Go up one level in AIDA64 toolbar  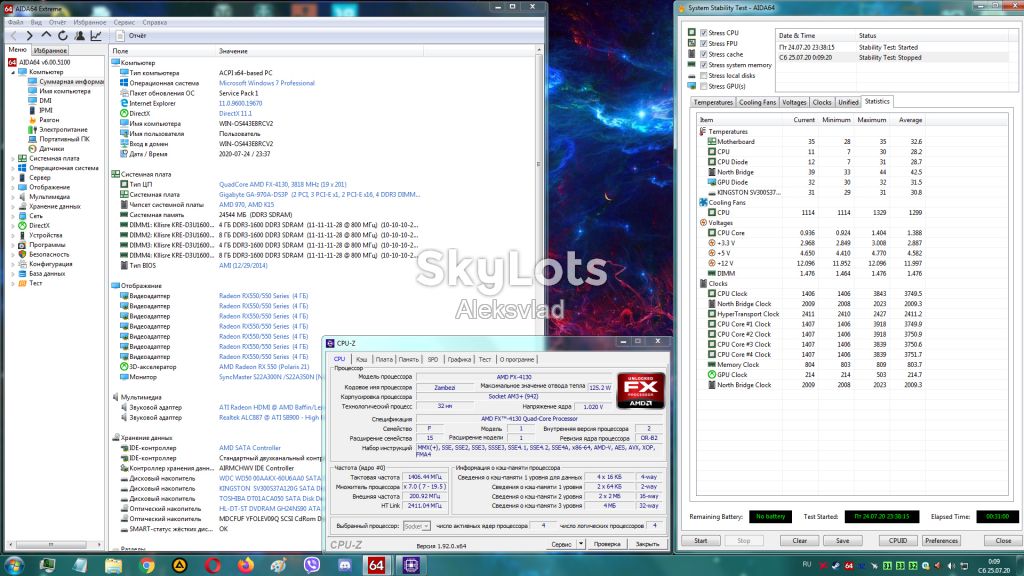coord(46,36)
